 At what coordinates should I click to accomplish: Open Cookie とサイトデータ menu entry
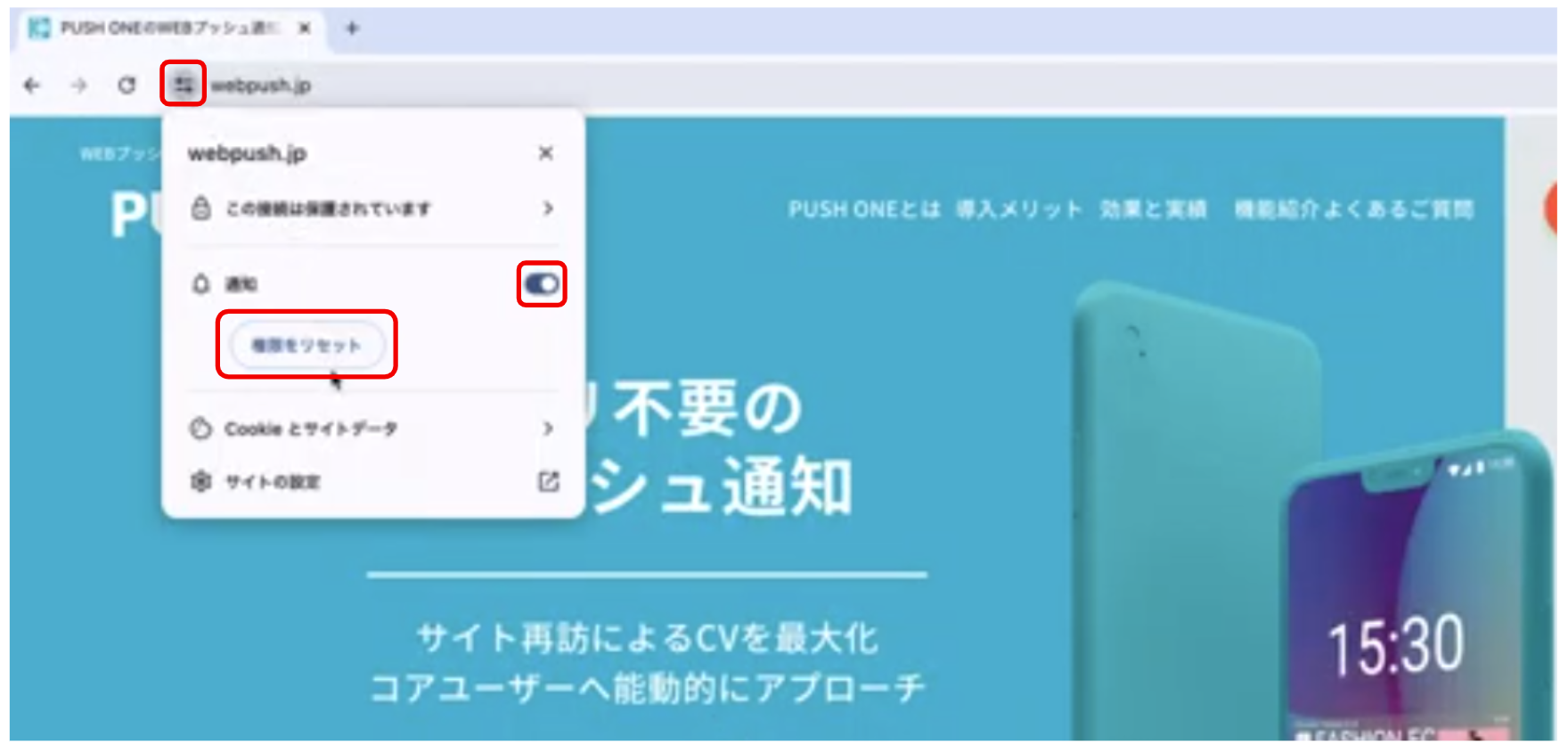pos(372,429)
